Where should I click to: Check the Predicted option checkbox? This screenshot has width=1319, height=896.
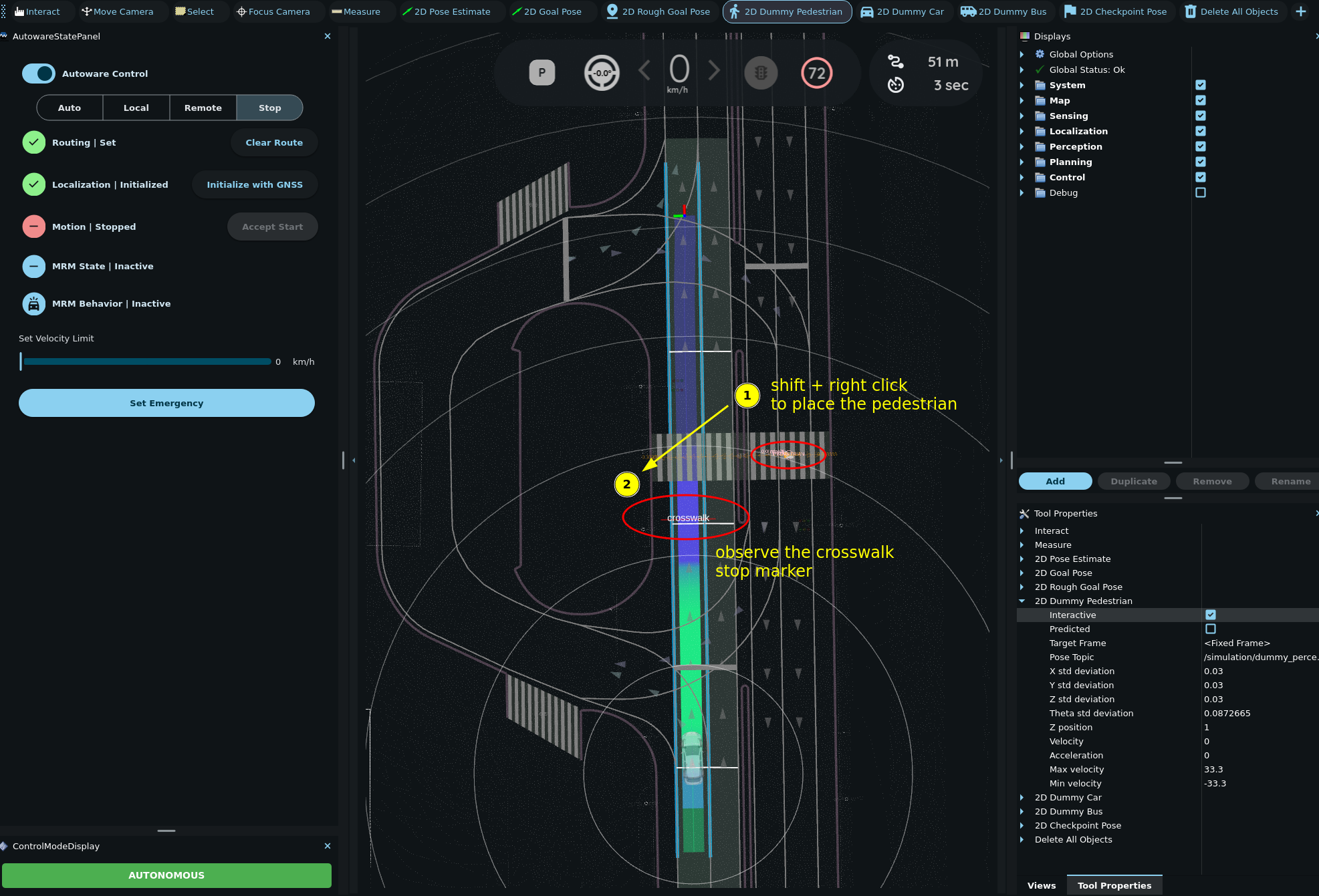(1210, 629)
